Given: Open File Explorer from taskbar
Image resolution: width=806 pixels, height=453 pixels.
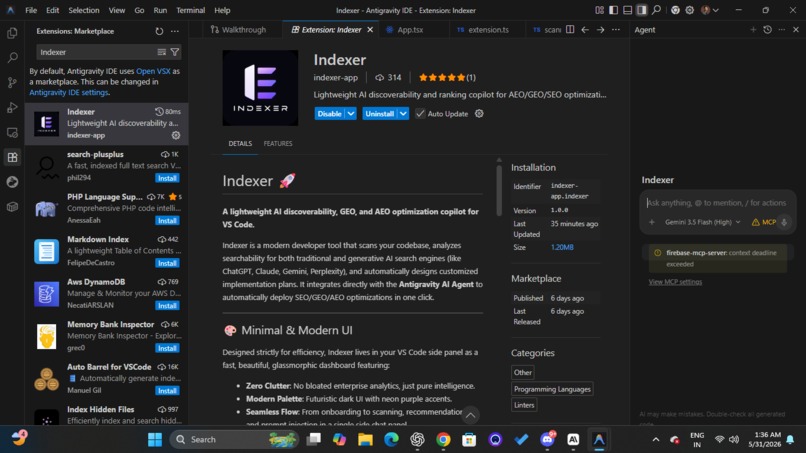Looking at the screenshot, I should click(365, 440).
